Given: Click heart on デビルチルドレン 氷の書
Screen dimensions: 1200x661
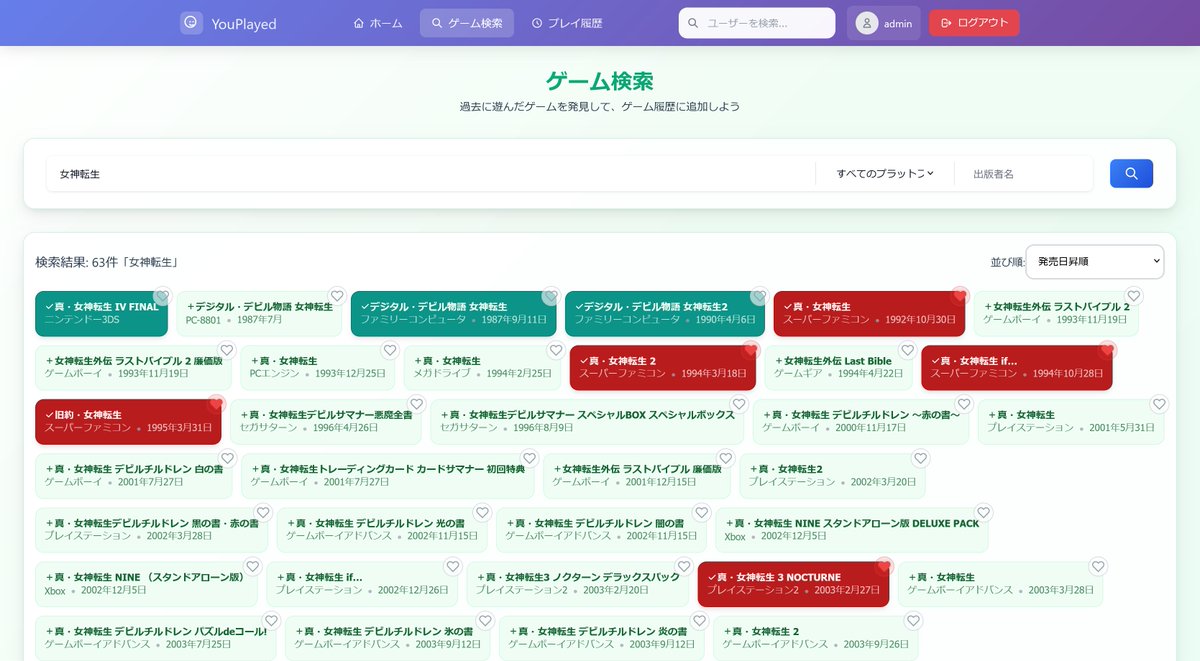Looking at the screenshot, I should pyautogui.click(x=486, y=620).
